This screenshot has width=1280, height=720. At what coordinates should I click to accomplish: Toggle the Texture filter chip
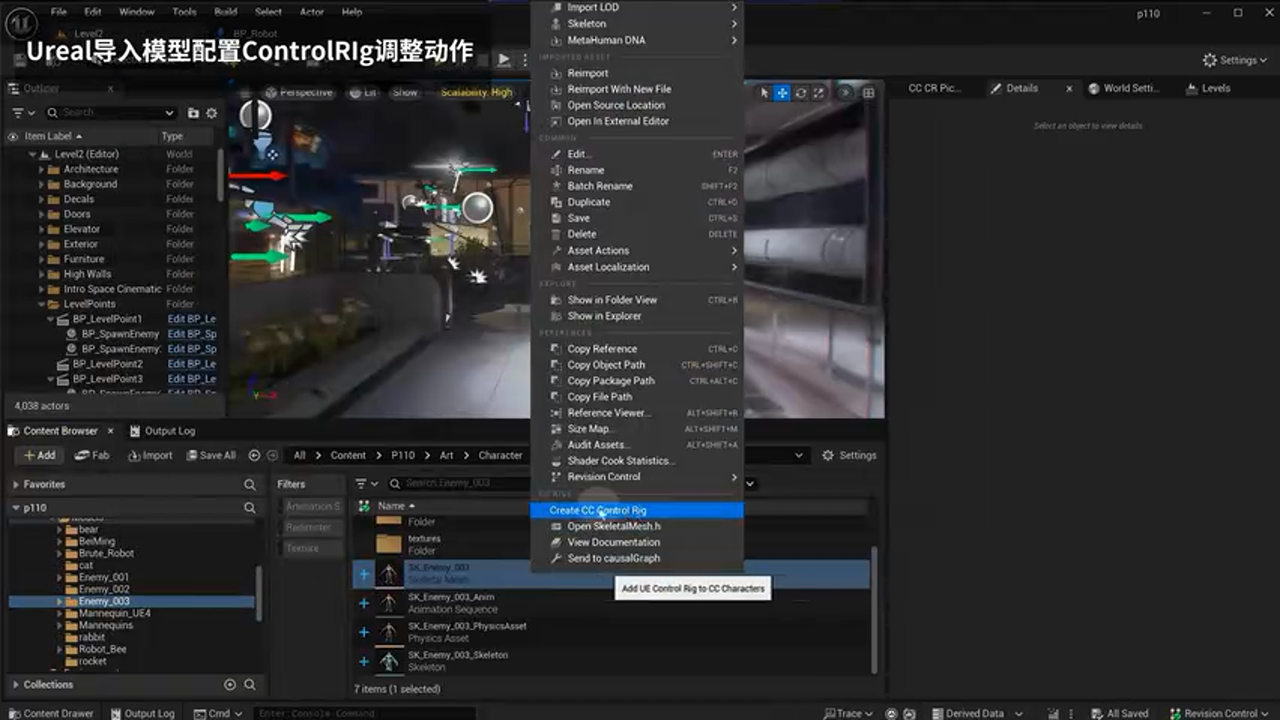coord(302,548)
